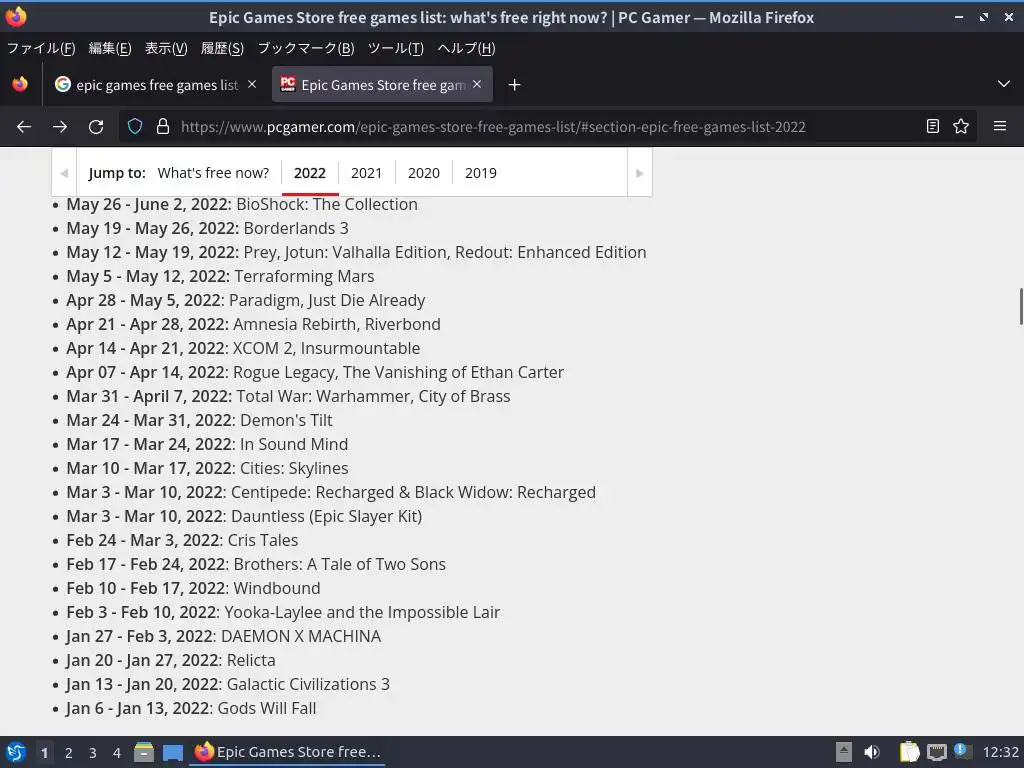The image size is (1024, 768).
Task: Focus the Firefox window taskbar button
Action: click(287, 752)
